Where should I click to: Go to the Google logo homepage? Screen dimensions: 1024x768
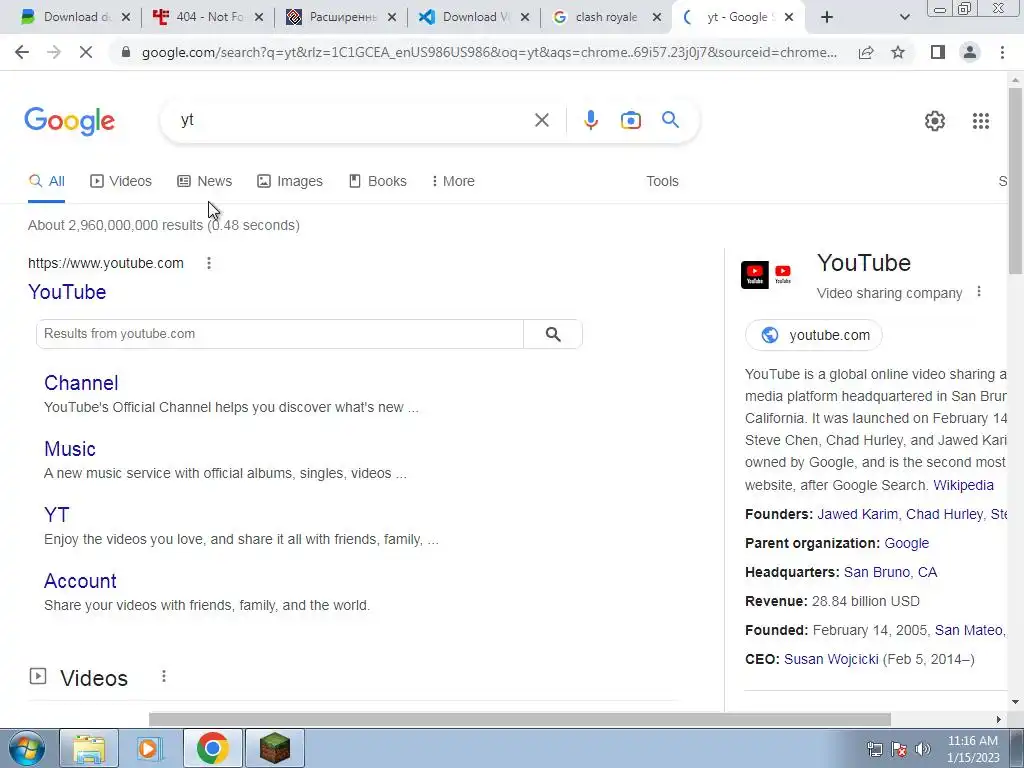[70, 121]
